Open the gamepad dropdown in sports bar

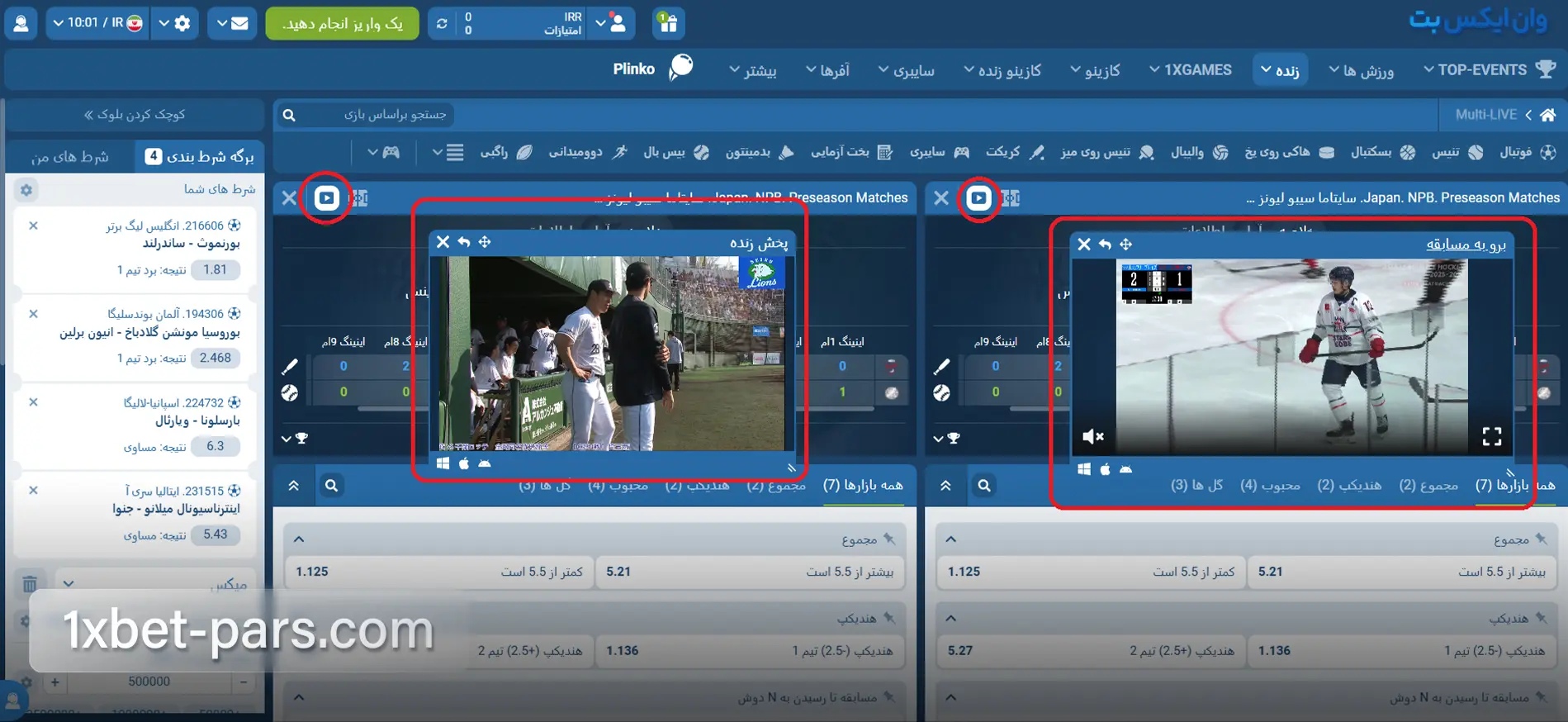click(x=383, y=152)
